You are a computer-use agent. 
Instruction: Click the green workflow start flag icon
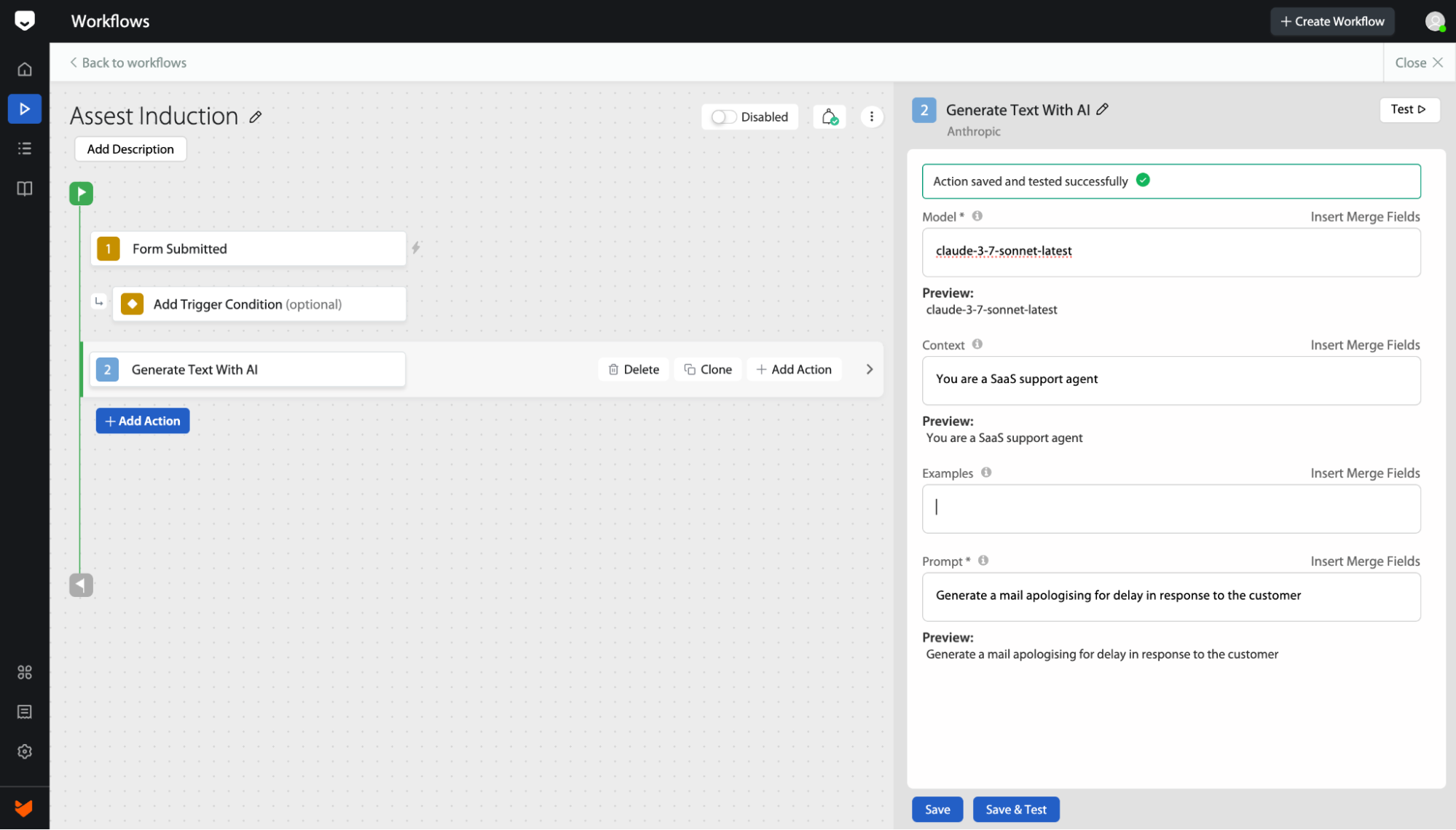[81, 193]
